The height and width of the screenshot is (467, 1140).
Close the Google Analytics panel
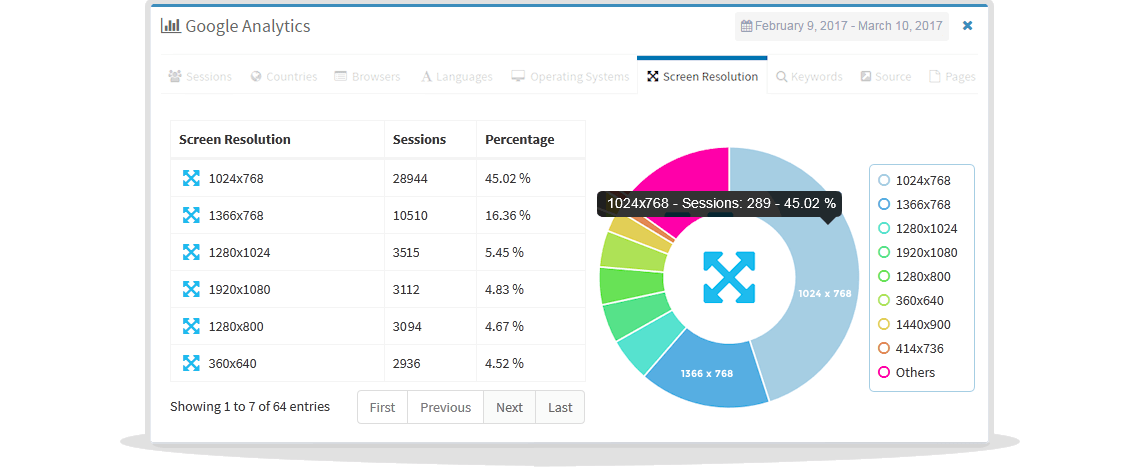point(967,25)
